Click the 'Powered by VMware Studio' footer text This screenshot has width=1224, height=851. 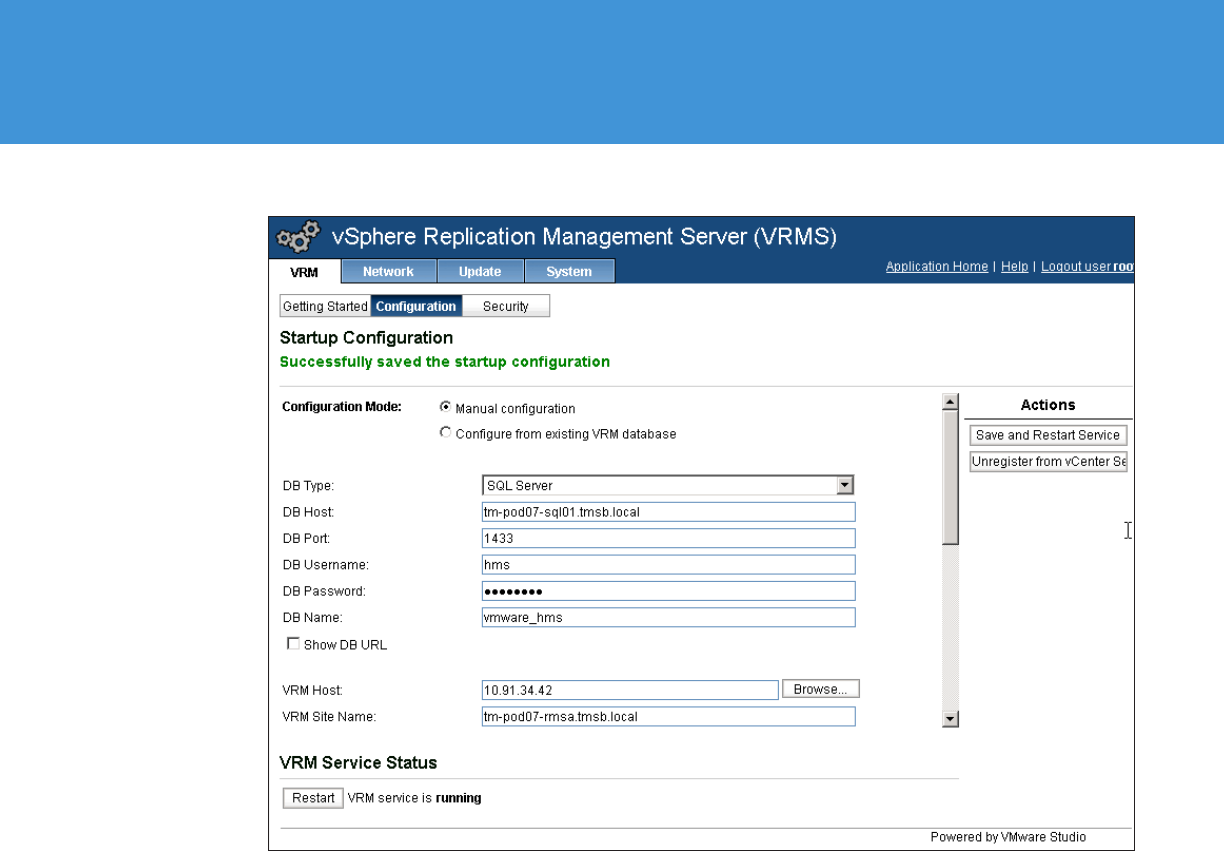(x=1008, y=837)
